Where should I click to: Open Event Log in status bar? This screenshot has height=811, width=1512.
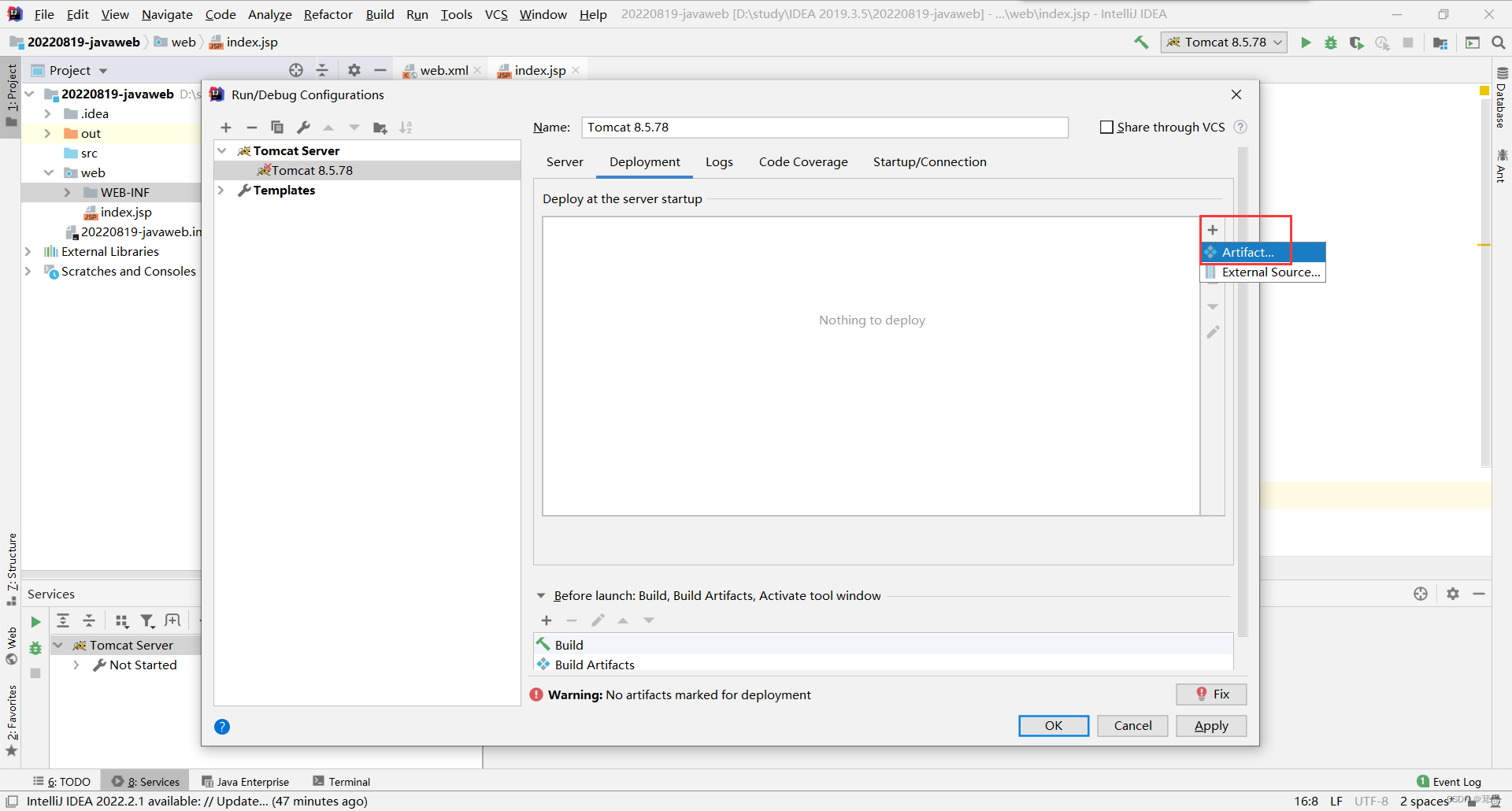click(x=1449, y=782)
